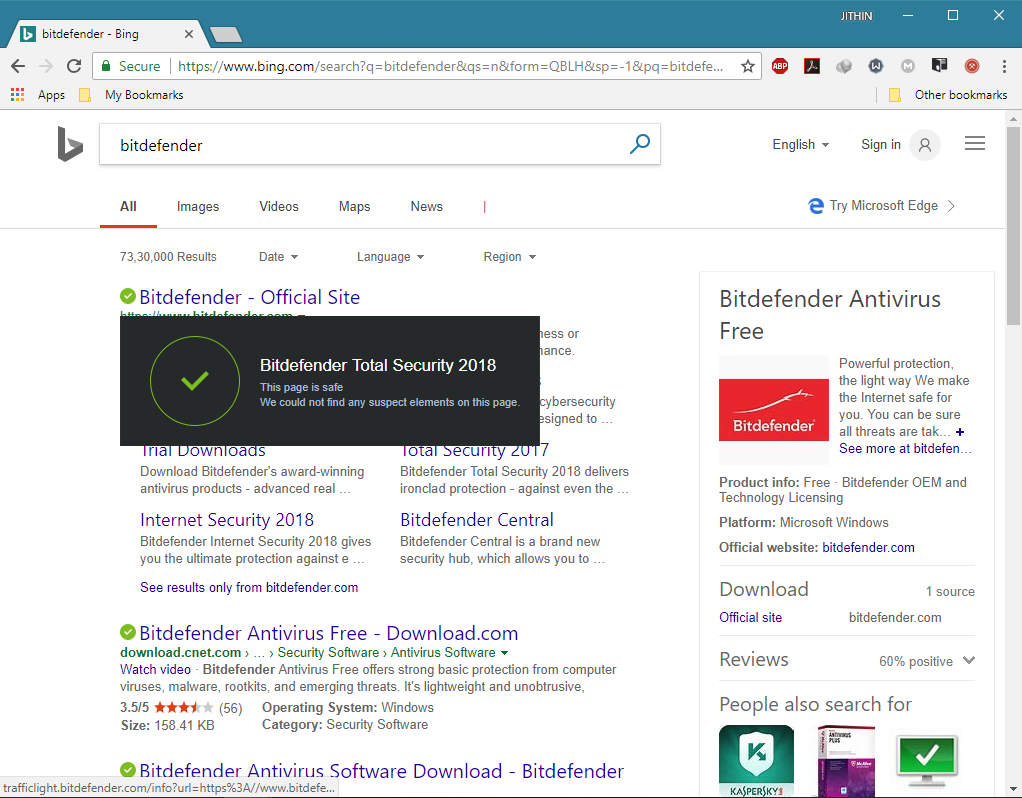
Task: Switch to the Maps tab
Action: (x=355, y=207)
